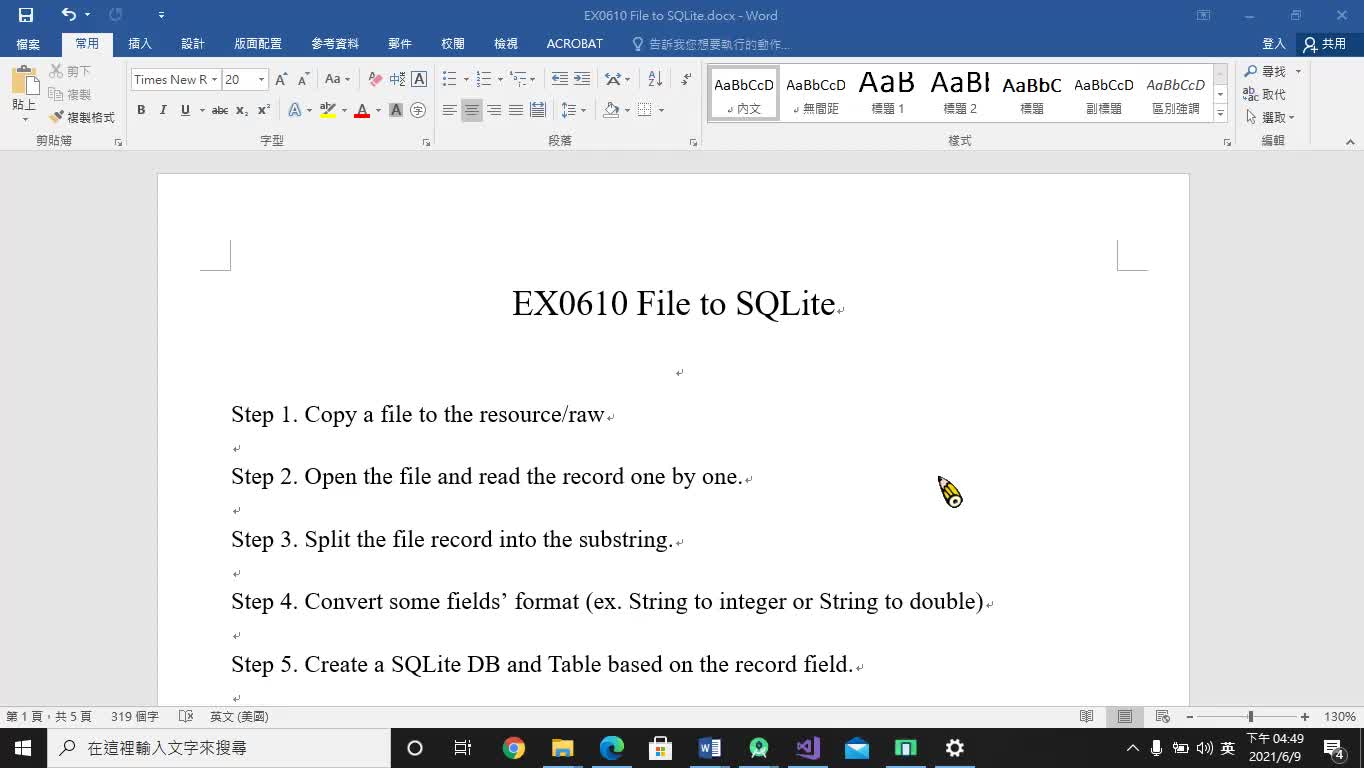Toggle superscript formatting

click(264, 110)
